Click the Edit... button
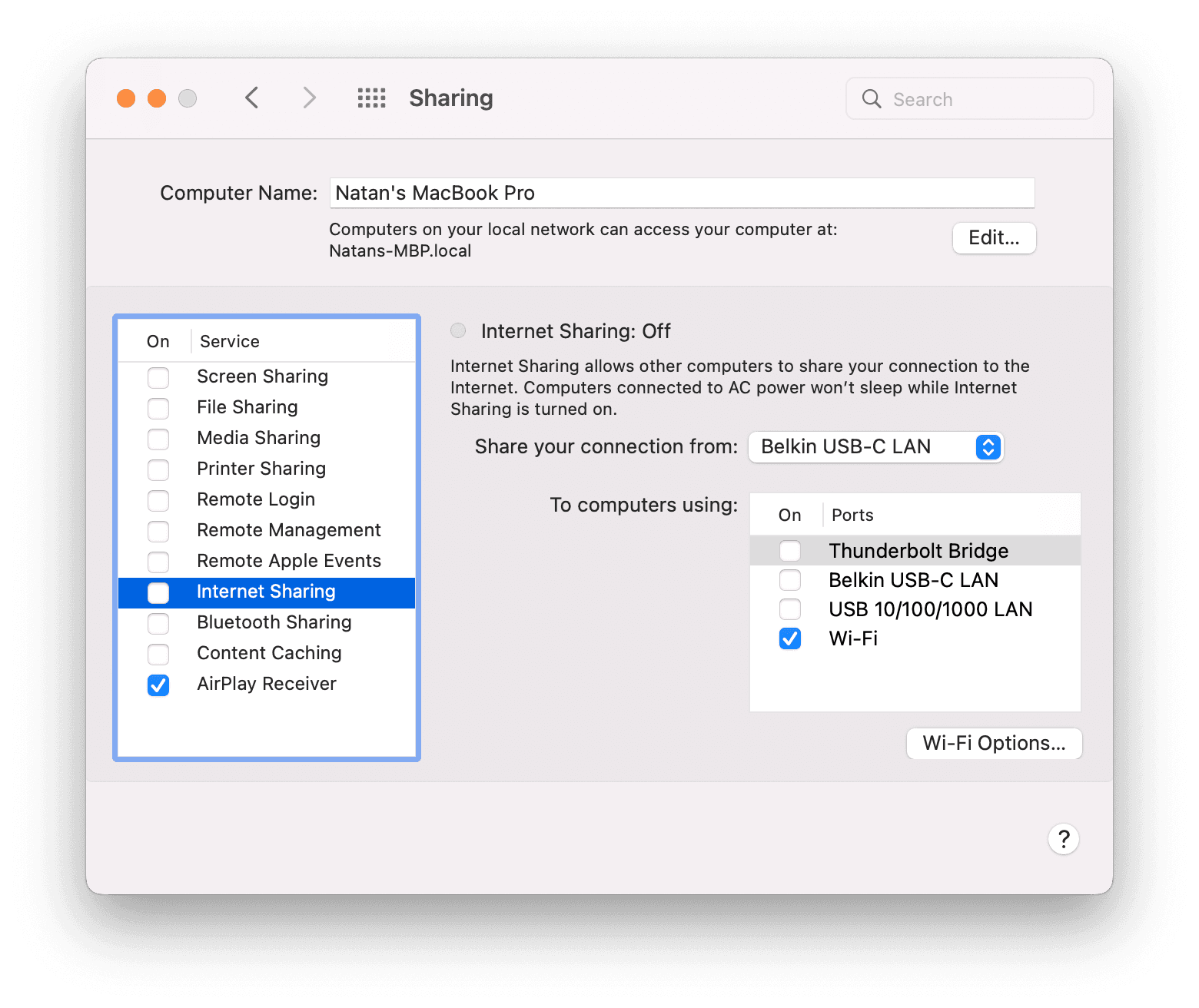 (x=995, y=238)
